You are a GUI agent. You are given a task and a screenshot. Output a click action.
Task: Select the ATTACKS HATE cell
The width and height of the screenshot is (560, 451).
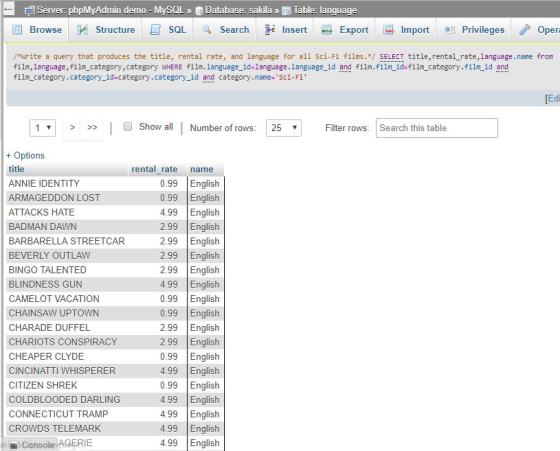(x=67, y=212)
